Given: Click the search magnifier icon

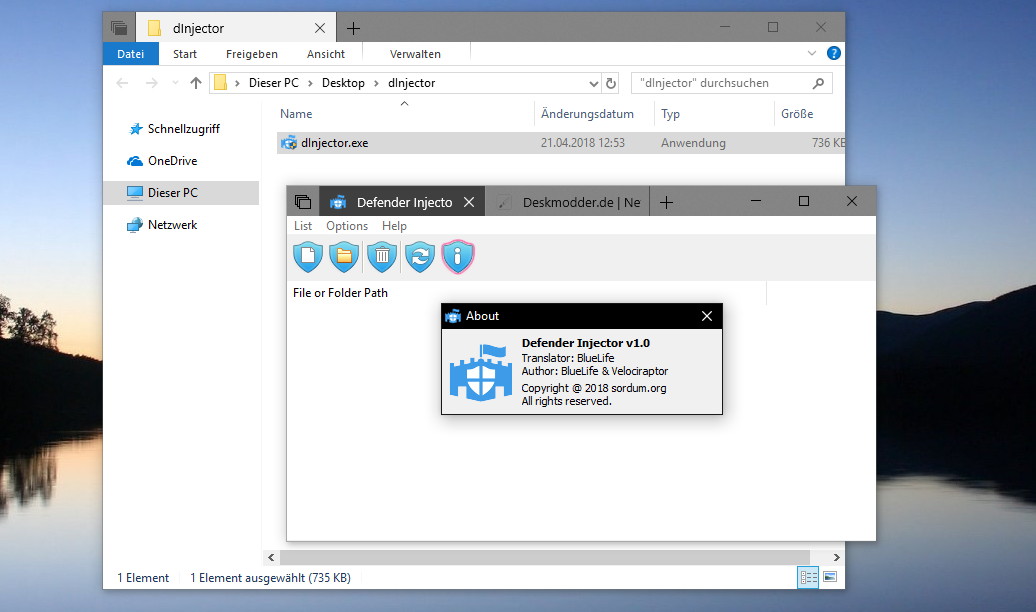Looking at the screenshot, I should click(819, 83).
